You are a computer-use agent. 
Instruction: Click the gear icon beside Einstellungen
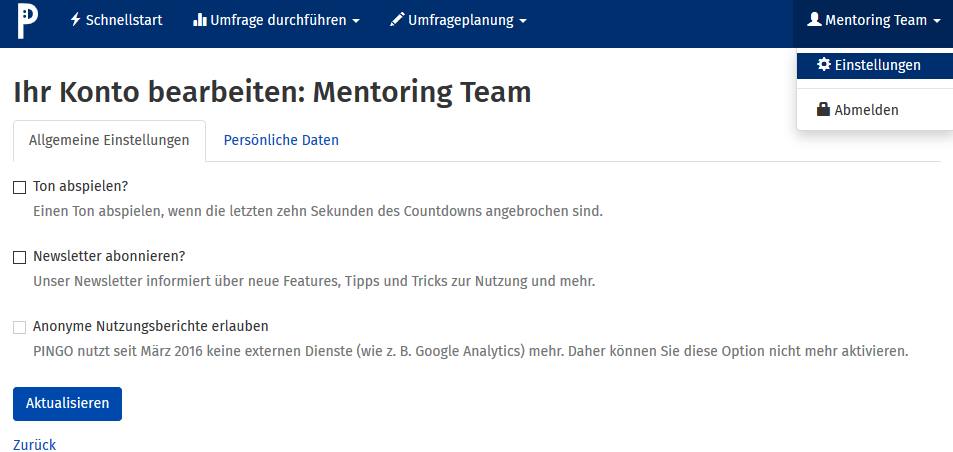click(824, 65)
